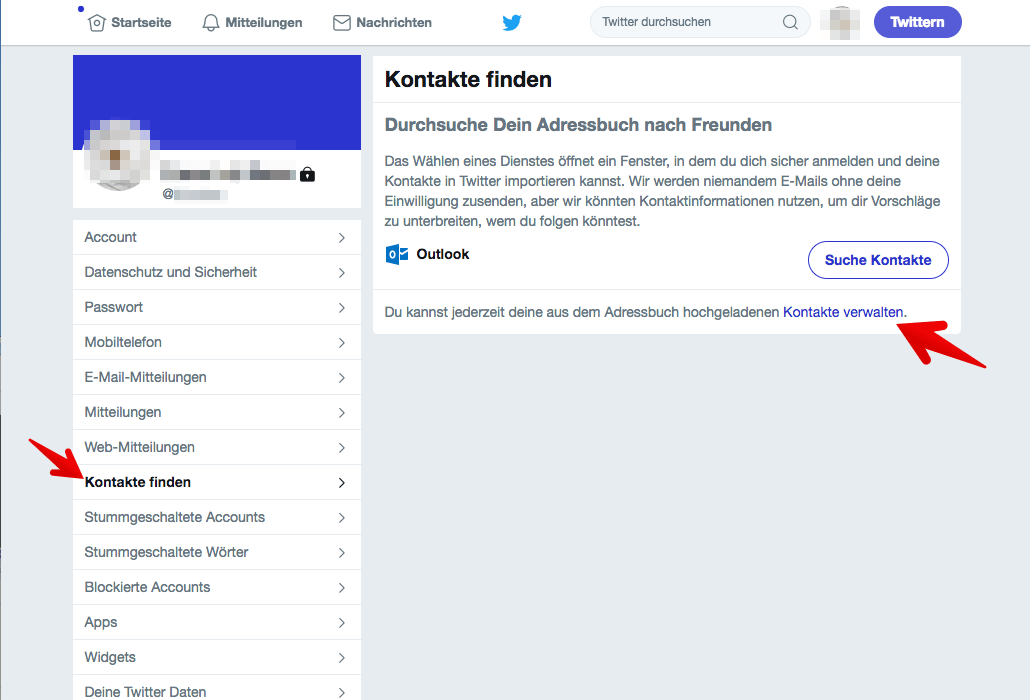Click the Suche Kontakte button
The height and width of the screenshot is (700, 1030).
(x=878, y=260)
